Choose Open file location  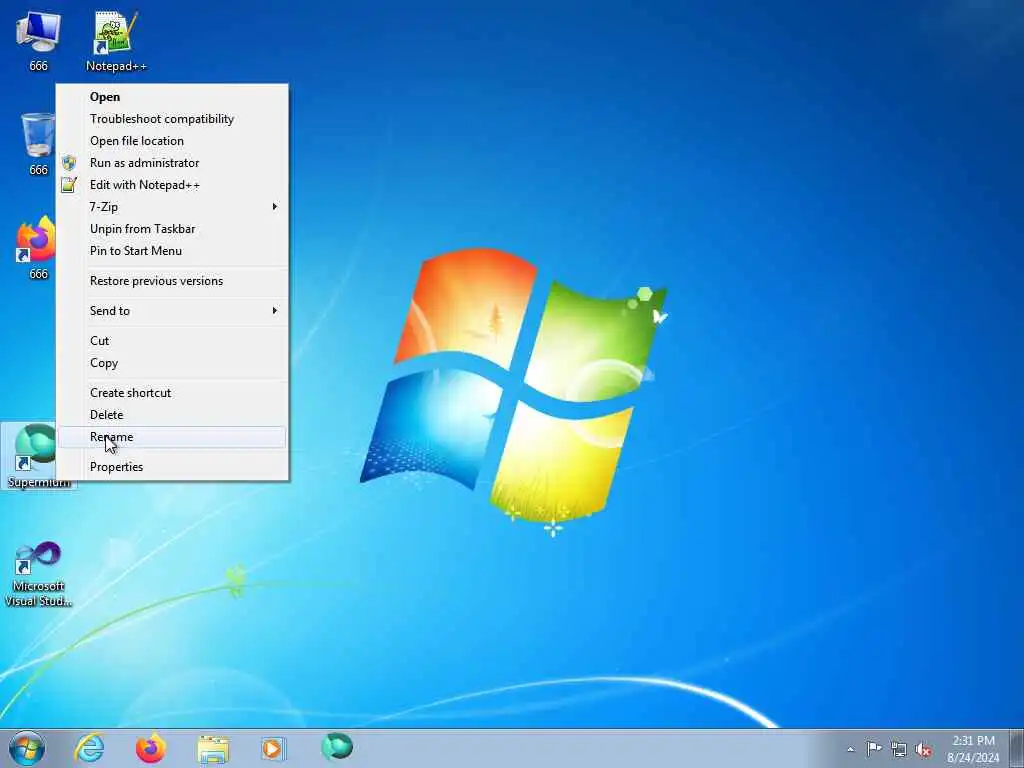click(172, 141)
